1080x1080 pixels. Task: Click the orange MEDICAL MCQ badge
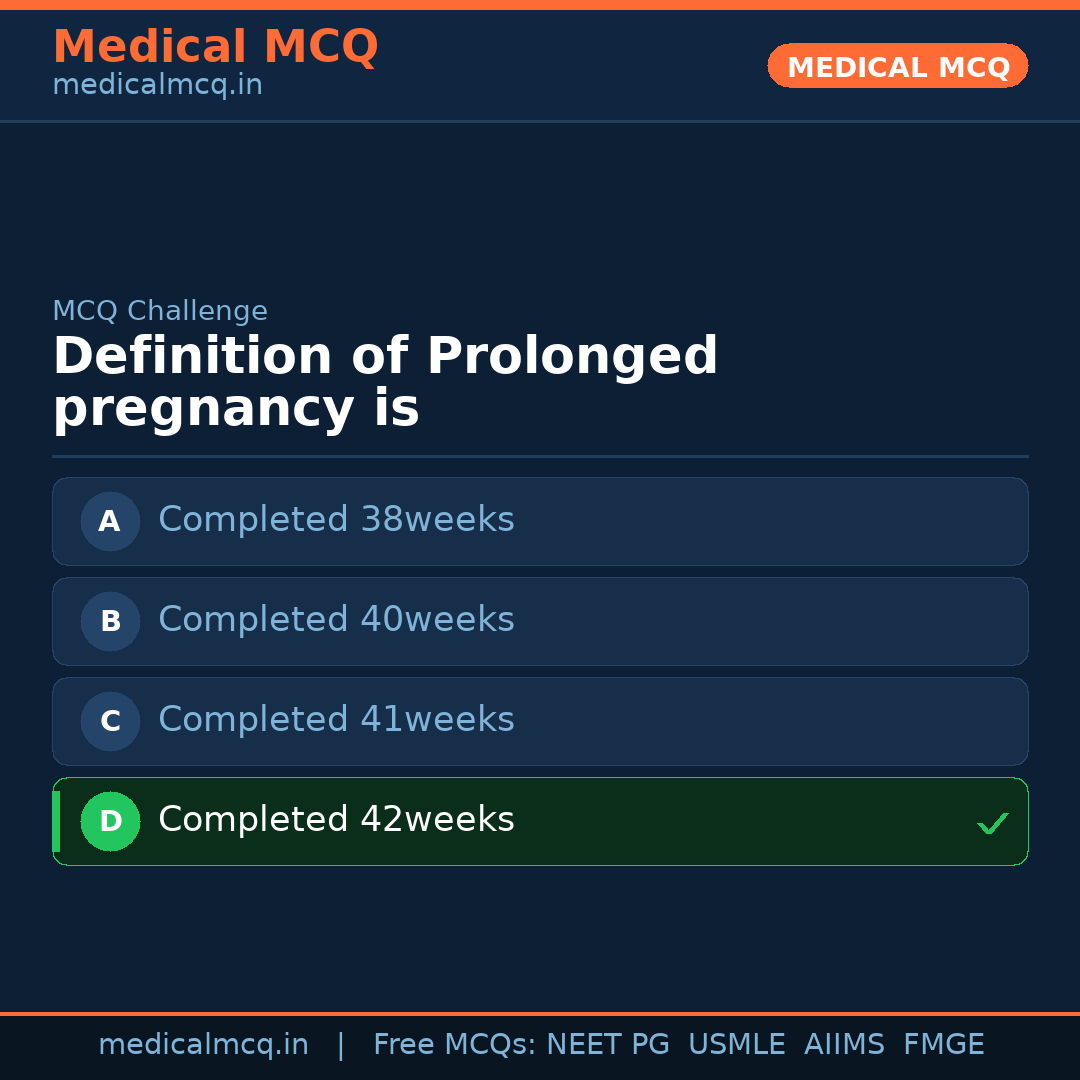click(897, 66)
